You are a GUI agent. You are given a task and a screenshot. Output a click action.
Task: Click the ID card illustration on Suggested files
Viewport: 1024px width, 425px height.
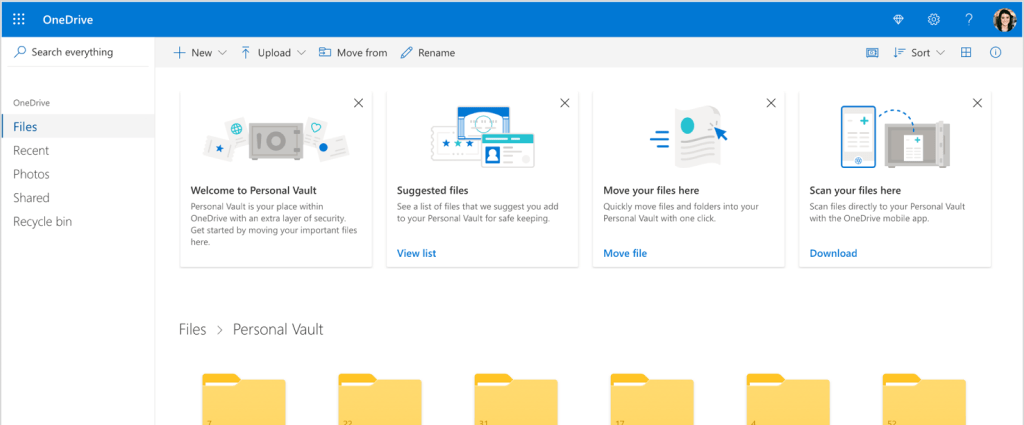pos(507,150)
